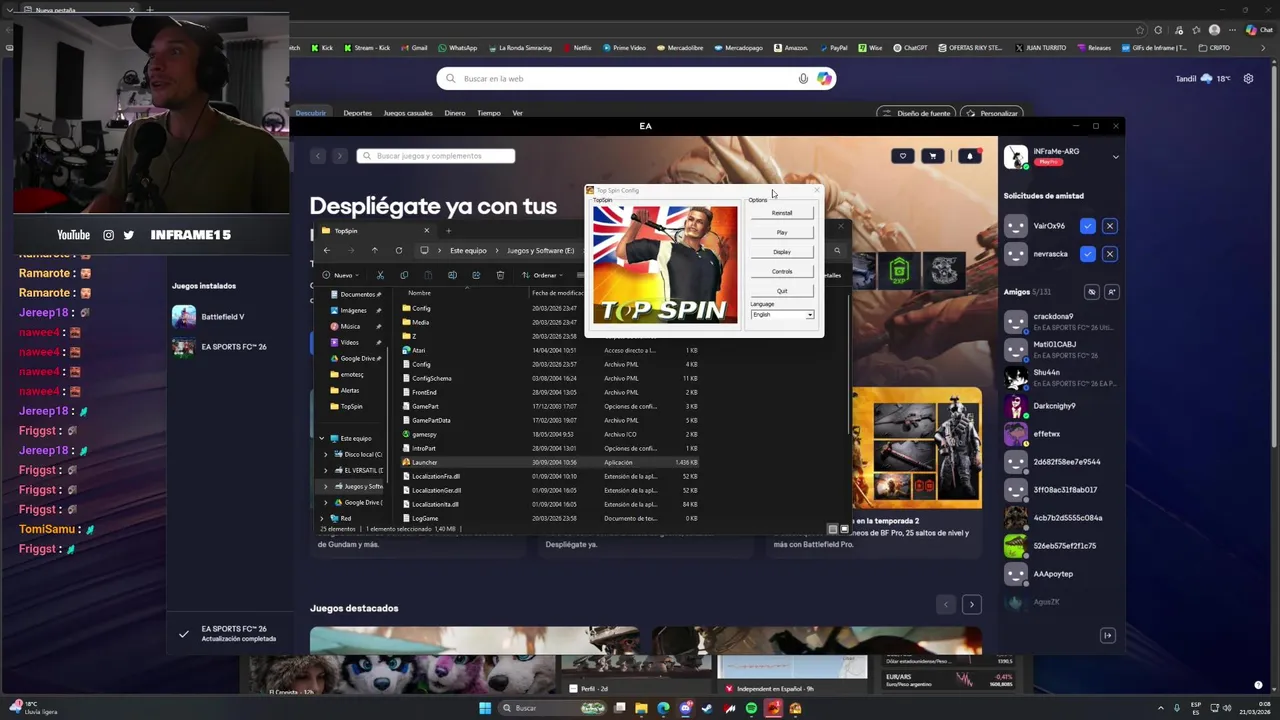The image size is (1280, 720).
Task: Open the EA shopping cart icon
Action: [933, 156]
